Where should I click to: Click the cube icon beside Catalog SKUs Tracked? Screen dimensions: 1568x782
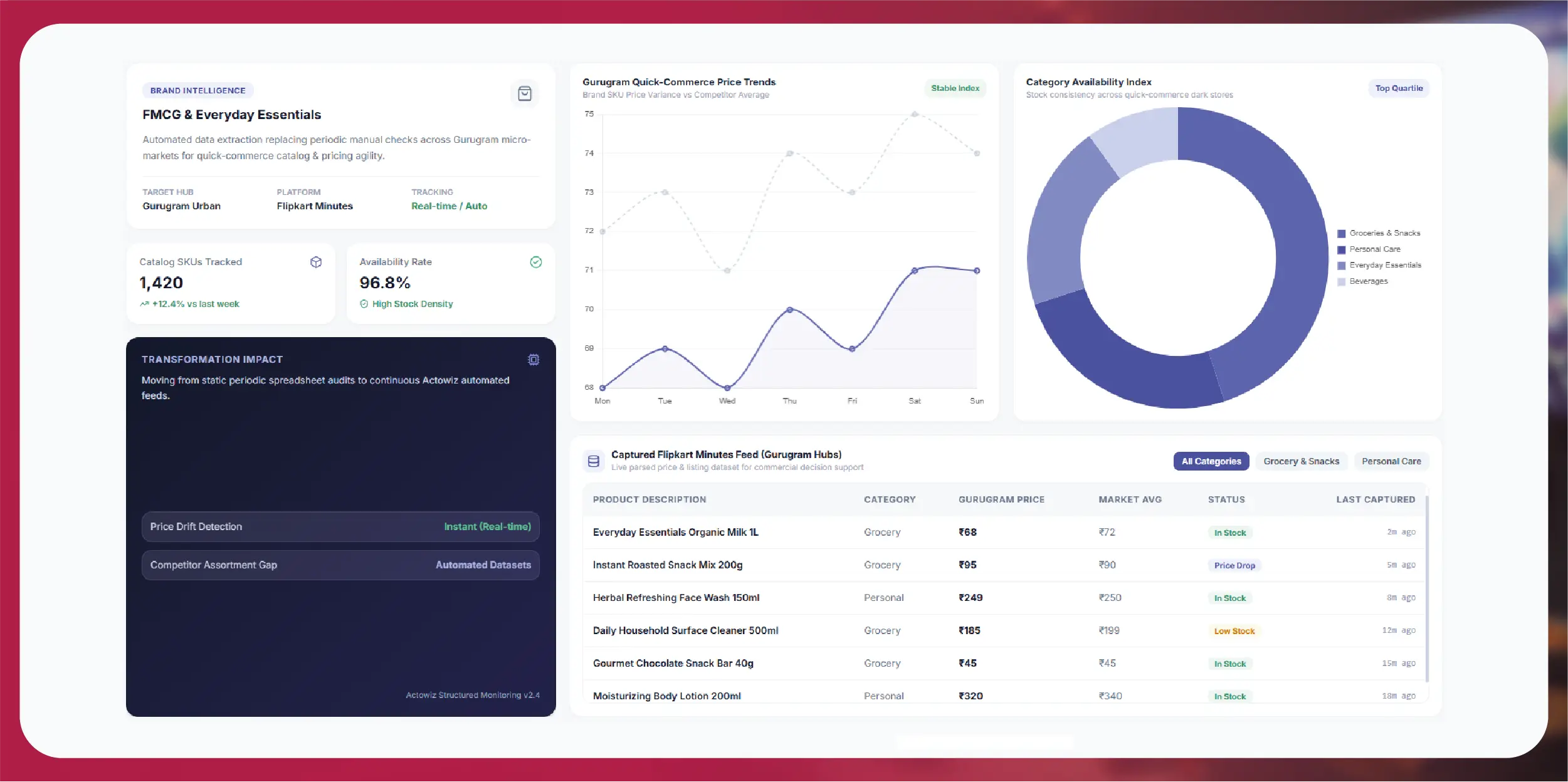316,262
